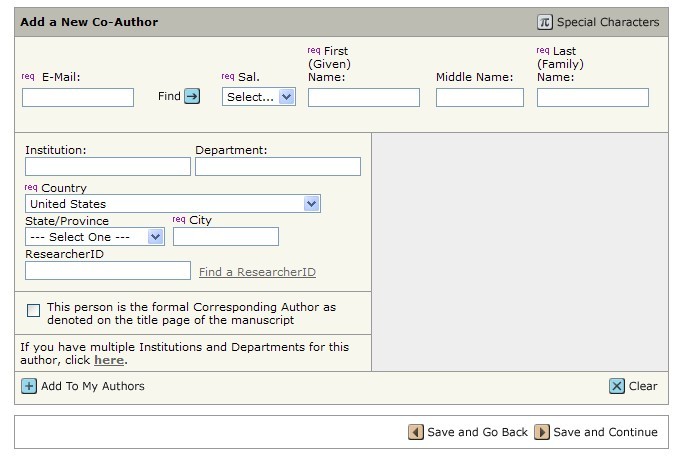Click the Find arrow icon next to E-Mail
This screenshot has width=684, height=465.
192,96
